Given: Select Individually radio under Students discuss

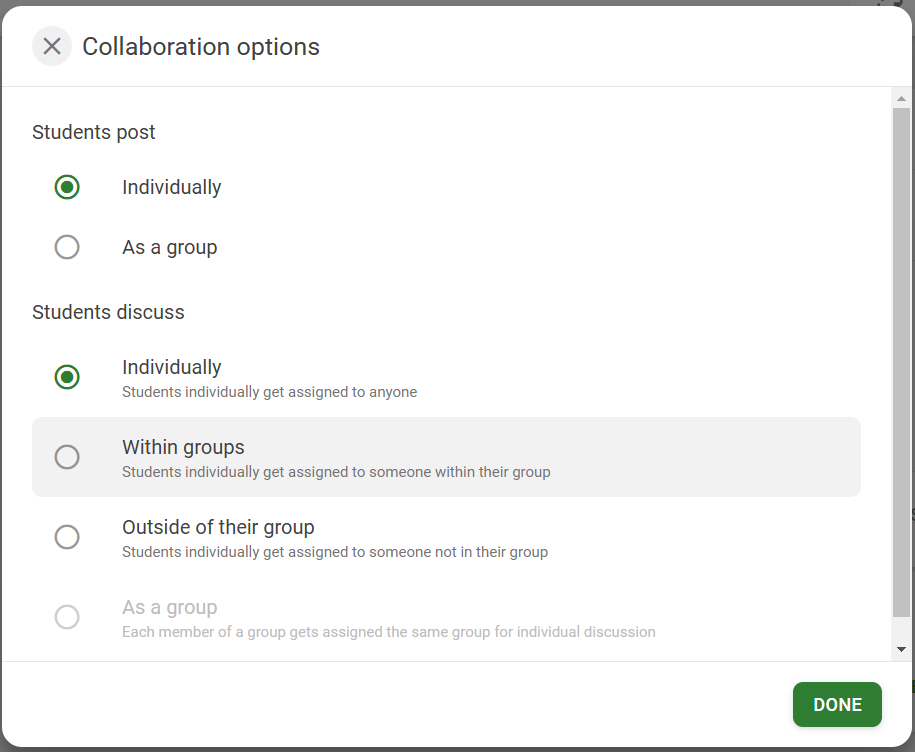Looking at the screenshot, I should tap(67, 377).
